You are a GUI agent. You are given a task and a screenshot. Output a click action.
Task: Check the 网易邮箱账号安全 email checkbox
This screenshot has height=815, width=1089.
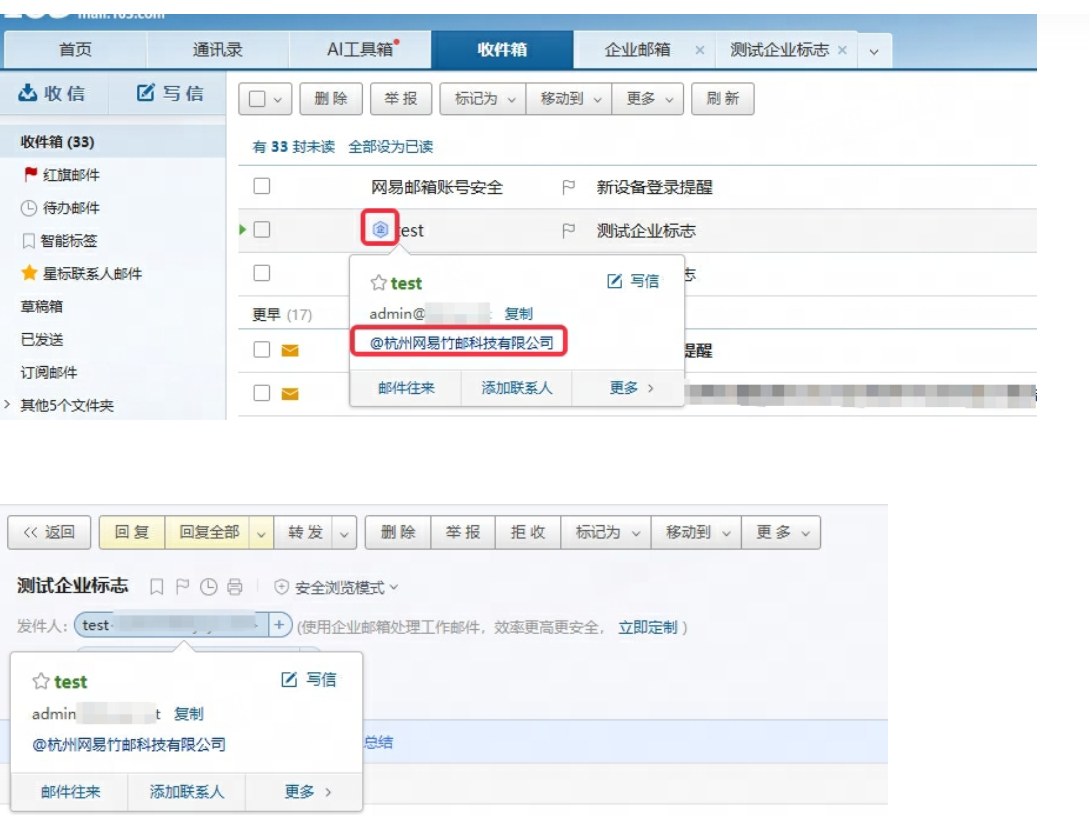pos(262,186)
